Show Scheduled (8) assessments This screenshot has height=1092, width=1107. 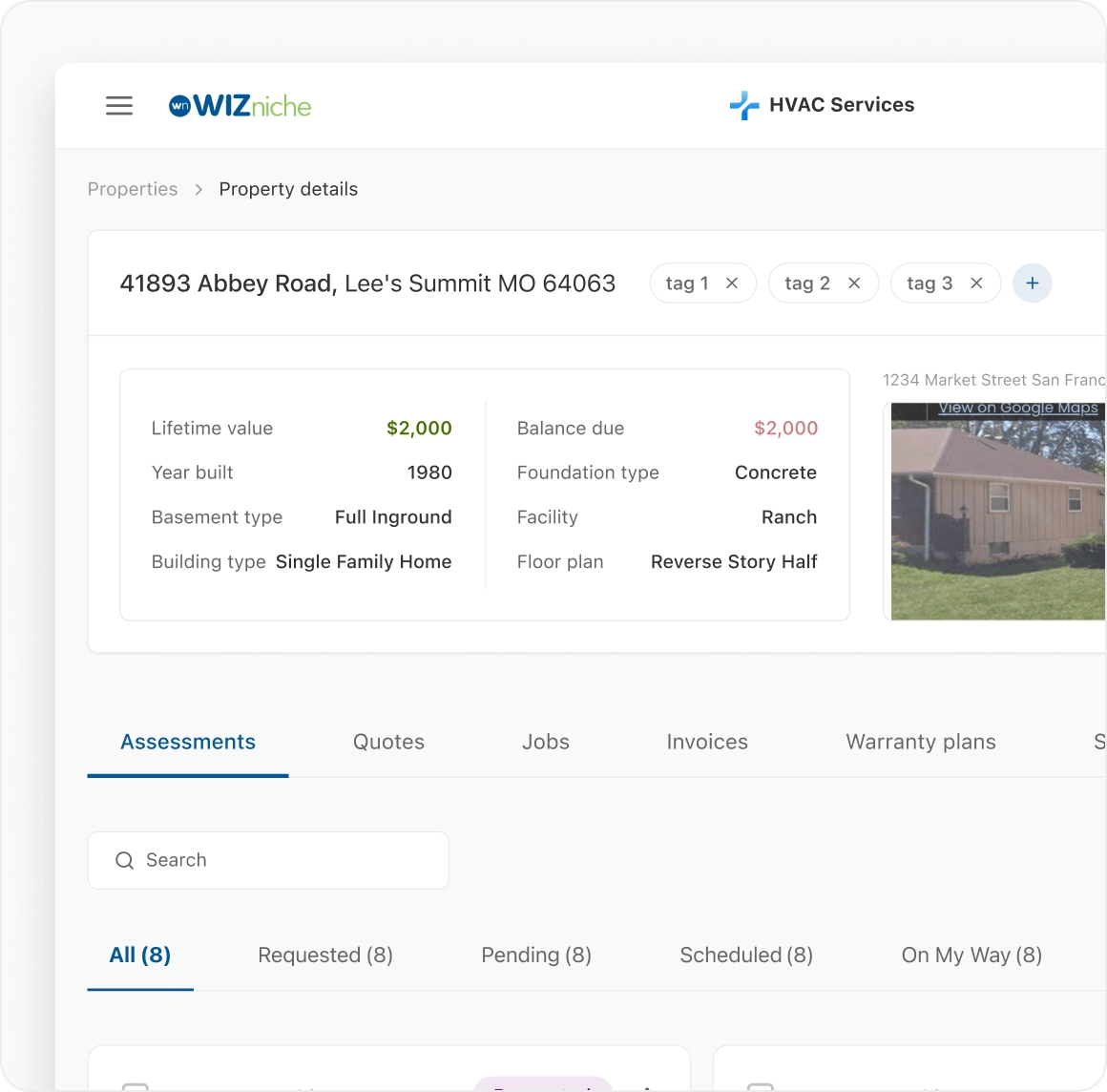point(746,955)
